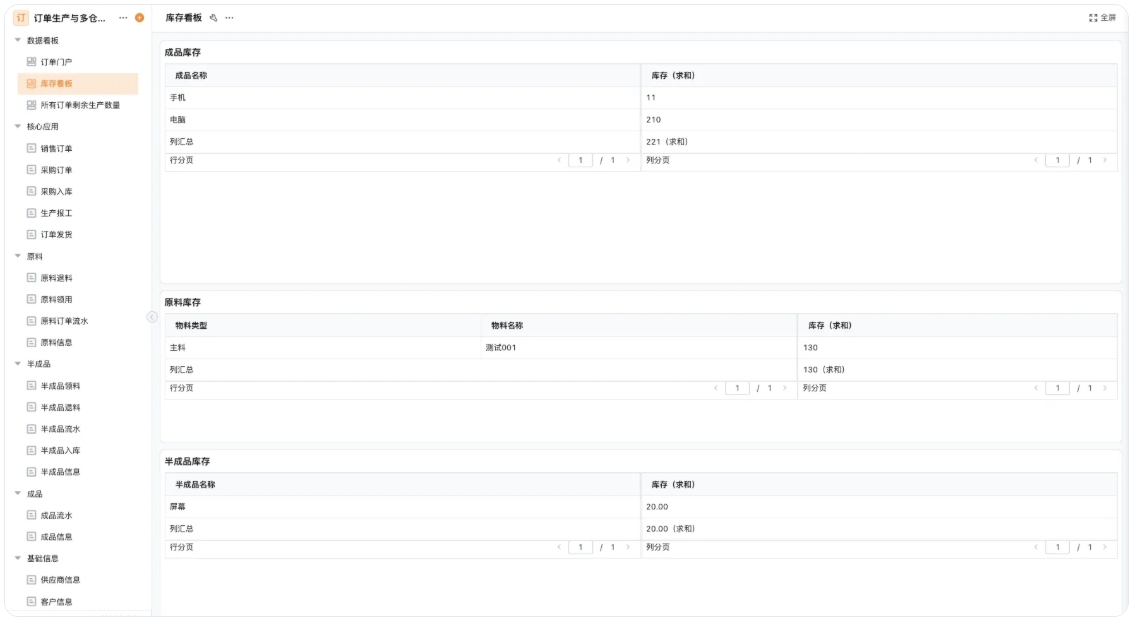The width and height of the screenshot is (1134, 622).
Task: Open 所有订单剩余生产数量 dashboard
Action: 80,105
